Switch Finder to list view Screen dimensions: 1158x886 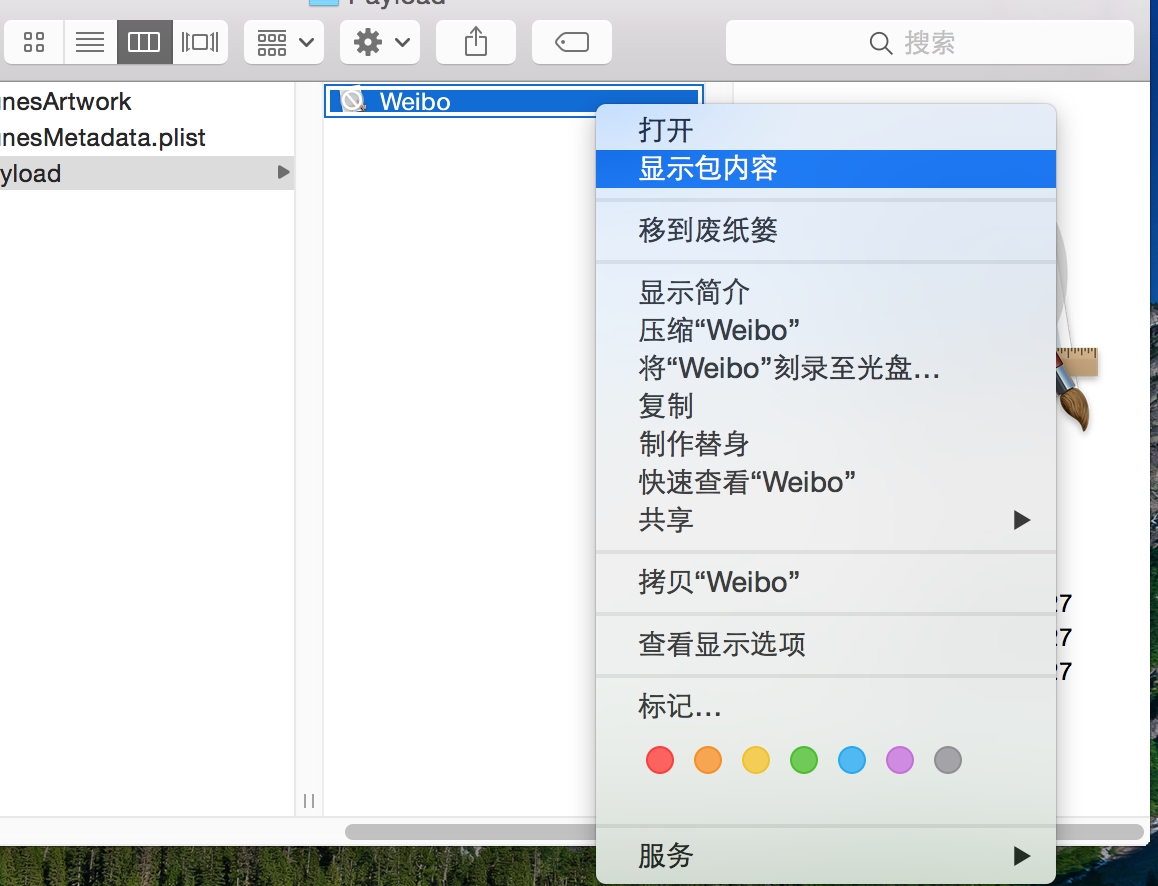[90, 42]
